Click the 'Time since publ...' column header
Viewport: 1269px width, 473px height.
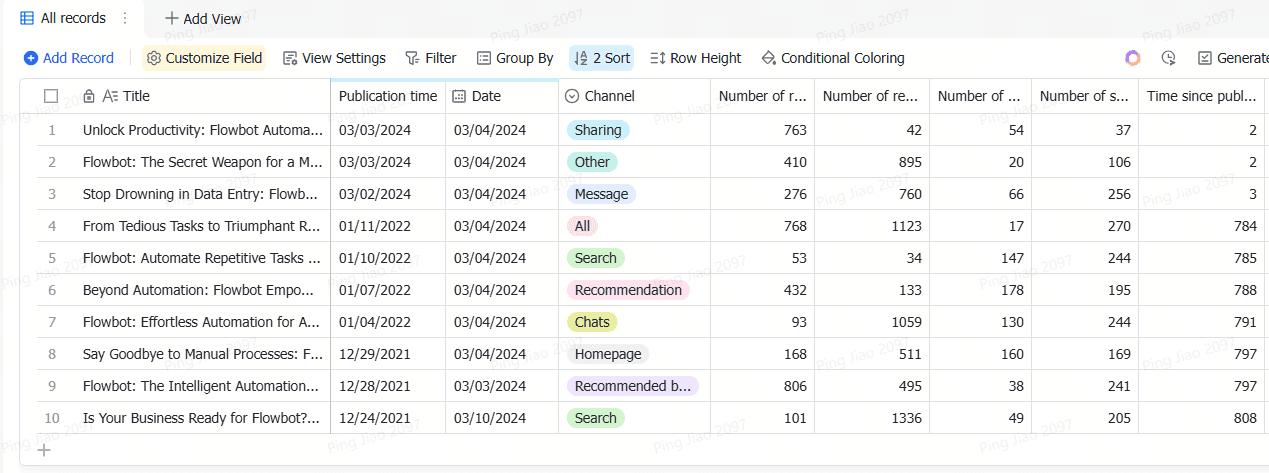[1202, 96]
